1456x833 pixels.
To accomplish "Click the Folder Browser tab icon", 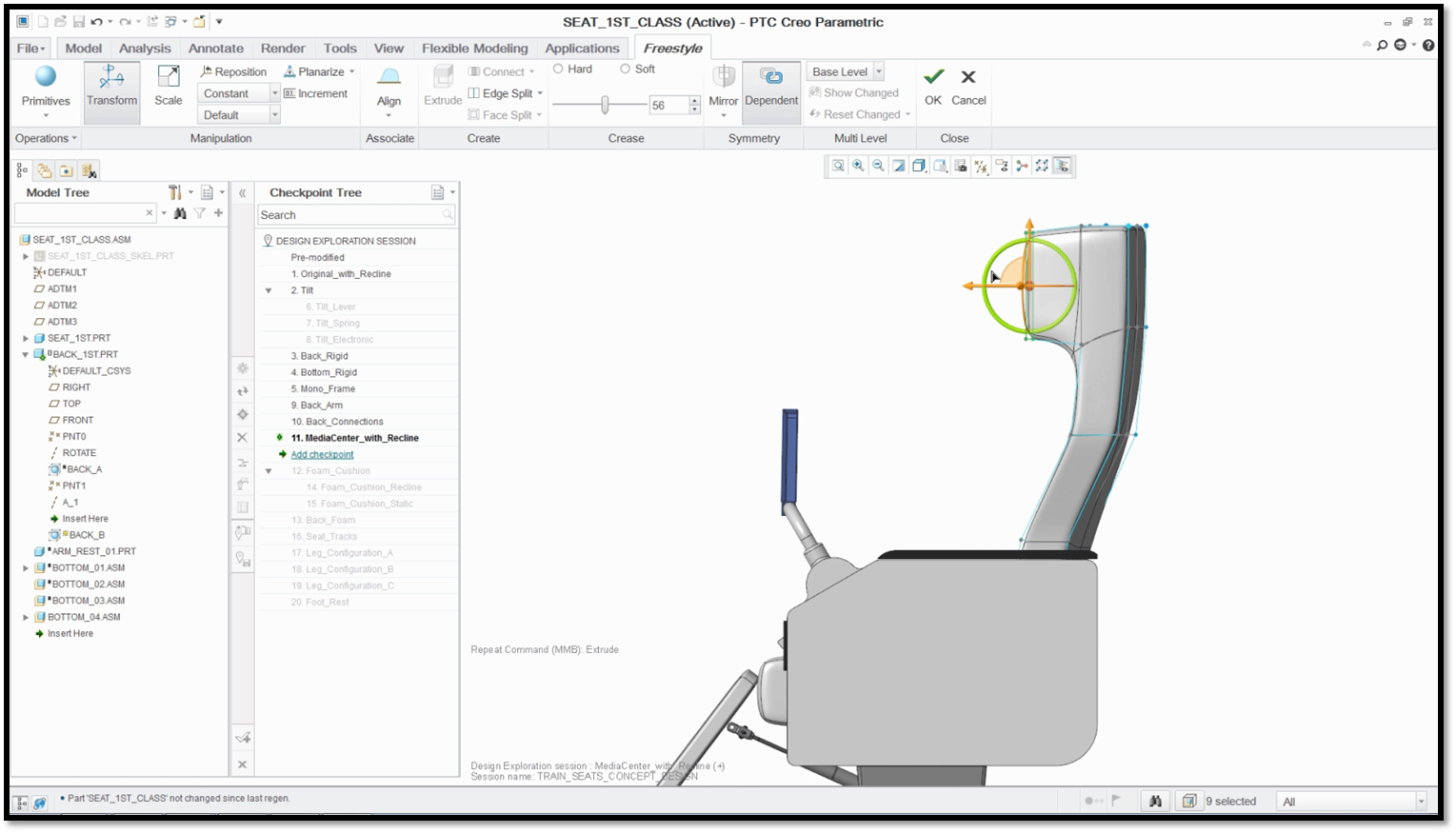I will click(x=45, y=171).
